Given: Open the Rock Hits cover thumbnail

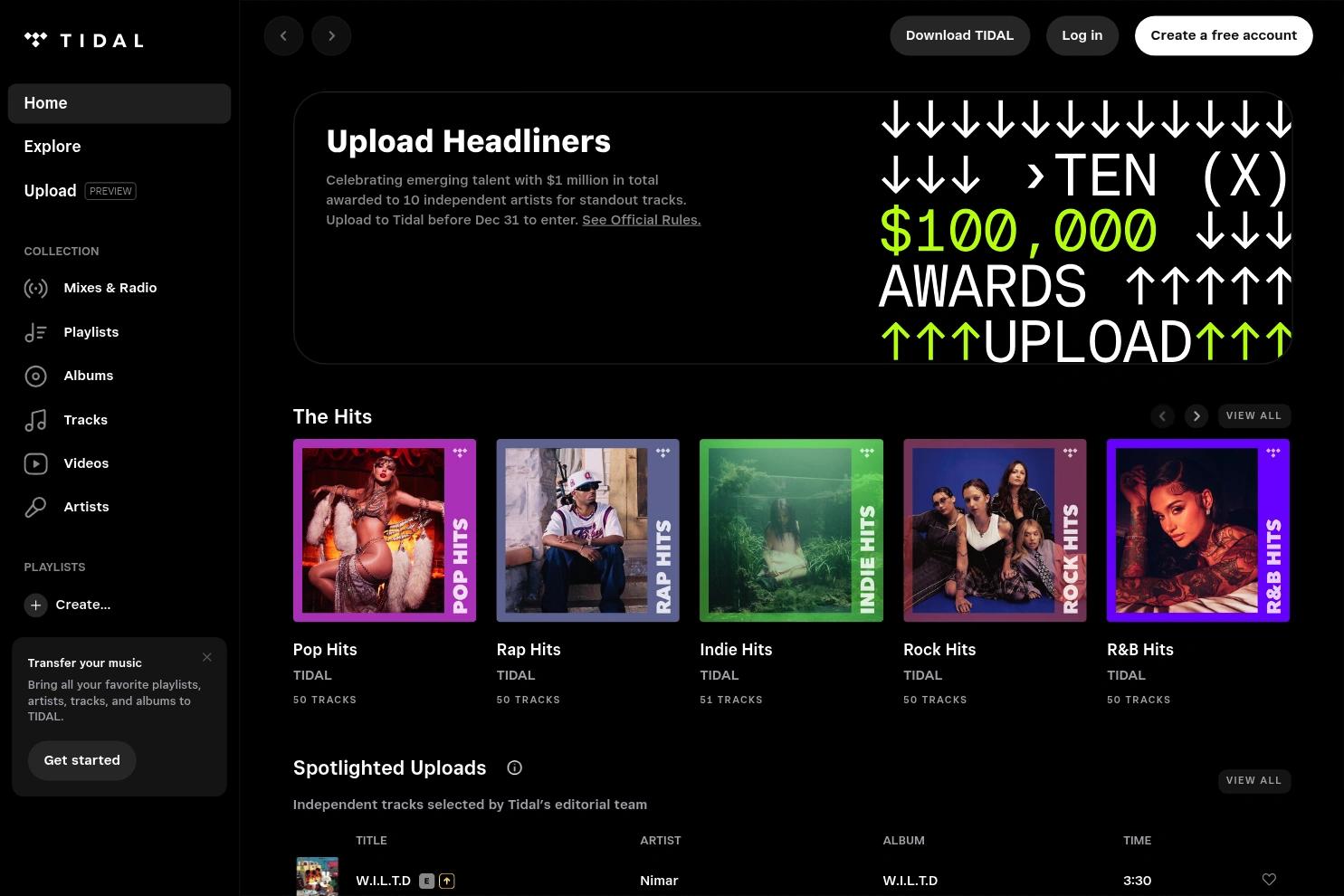Looking at the screenshot, I should [995, 530].
